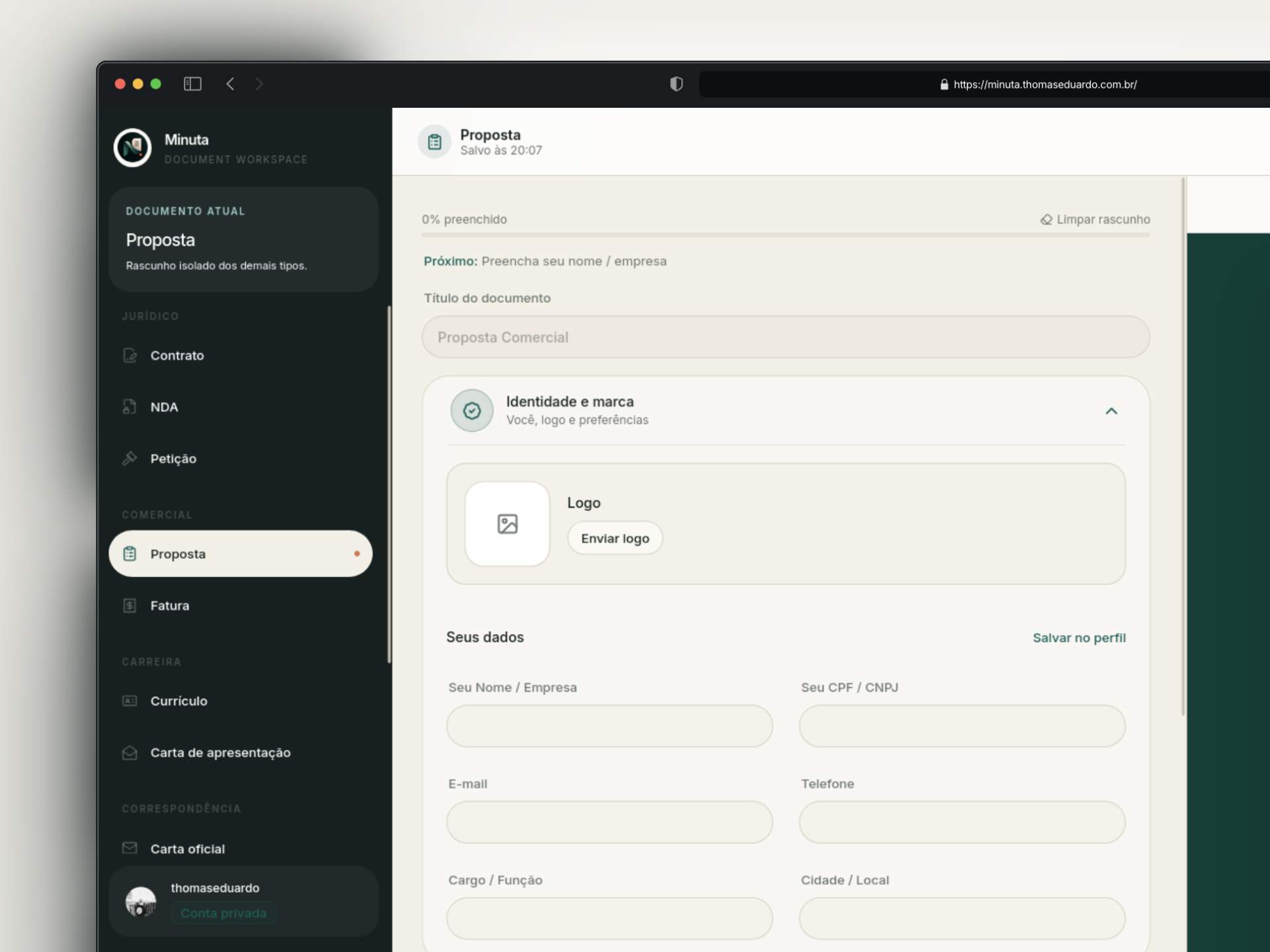
Task: Open the Petição document type
Action: (240, 458)
